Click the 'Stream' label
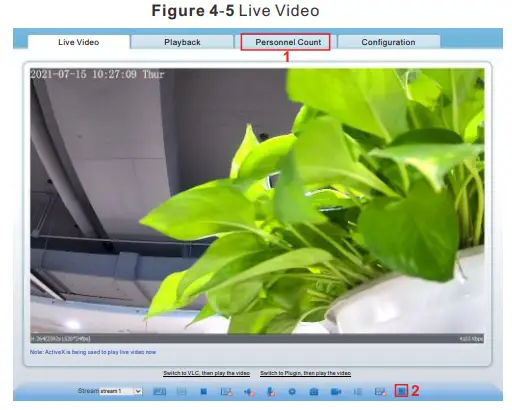This screenshot has width=512, height=410. [88, 391]
